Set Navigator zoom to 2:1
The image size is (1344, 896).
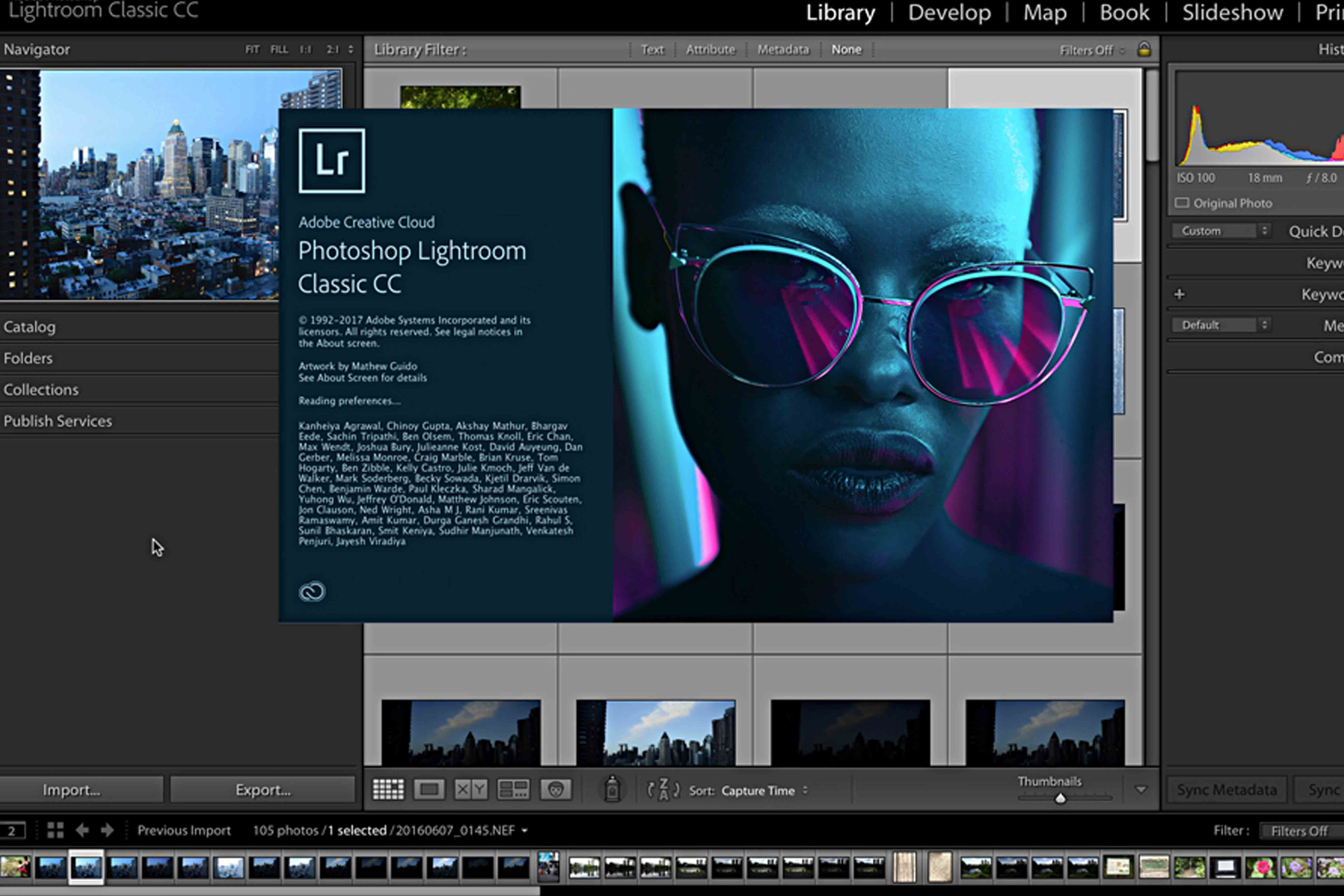pyautogui.click(x=333, y=50)
